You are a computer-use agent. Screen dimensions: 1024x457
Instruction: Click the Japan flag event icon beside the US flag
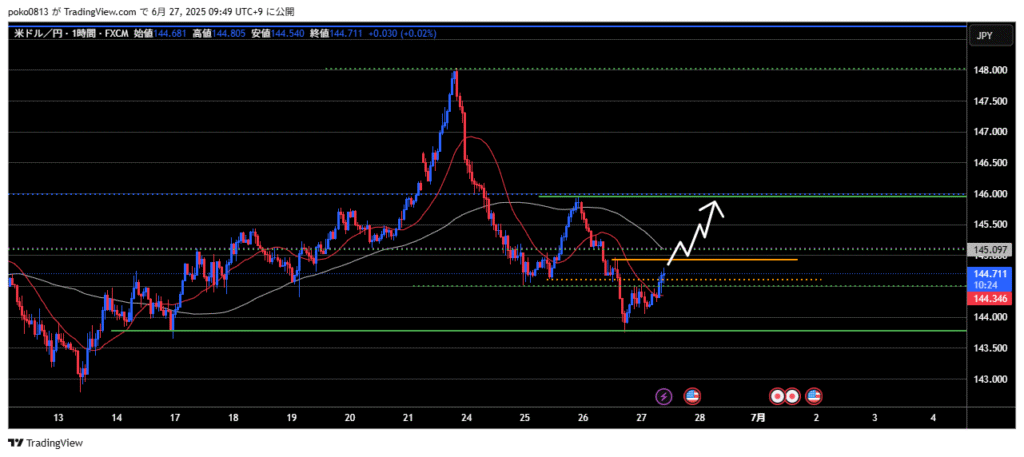[x=792, y=397]
